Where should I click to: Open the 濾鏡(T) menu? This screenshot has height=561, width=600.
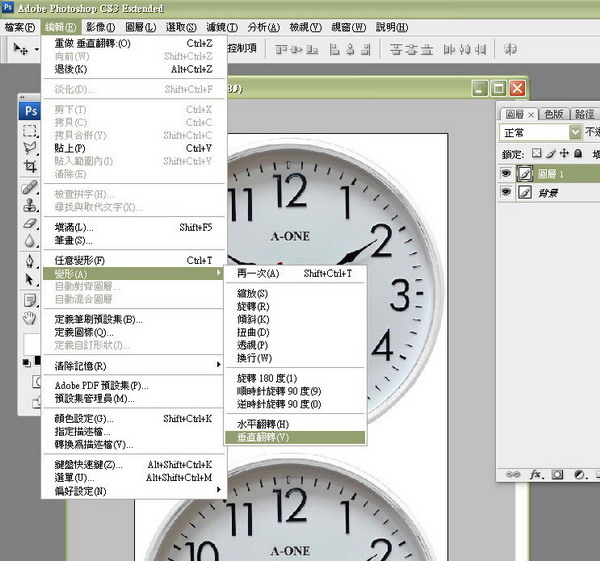click(x=222, y=27)
